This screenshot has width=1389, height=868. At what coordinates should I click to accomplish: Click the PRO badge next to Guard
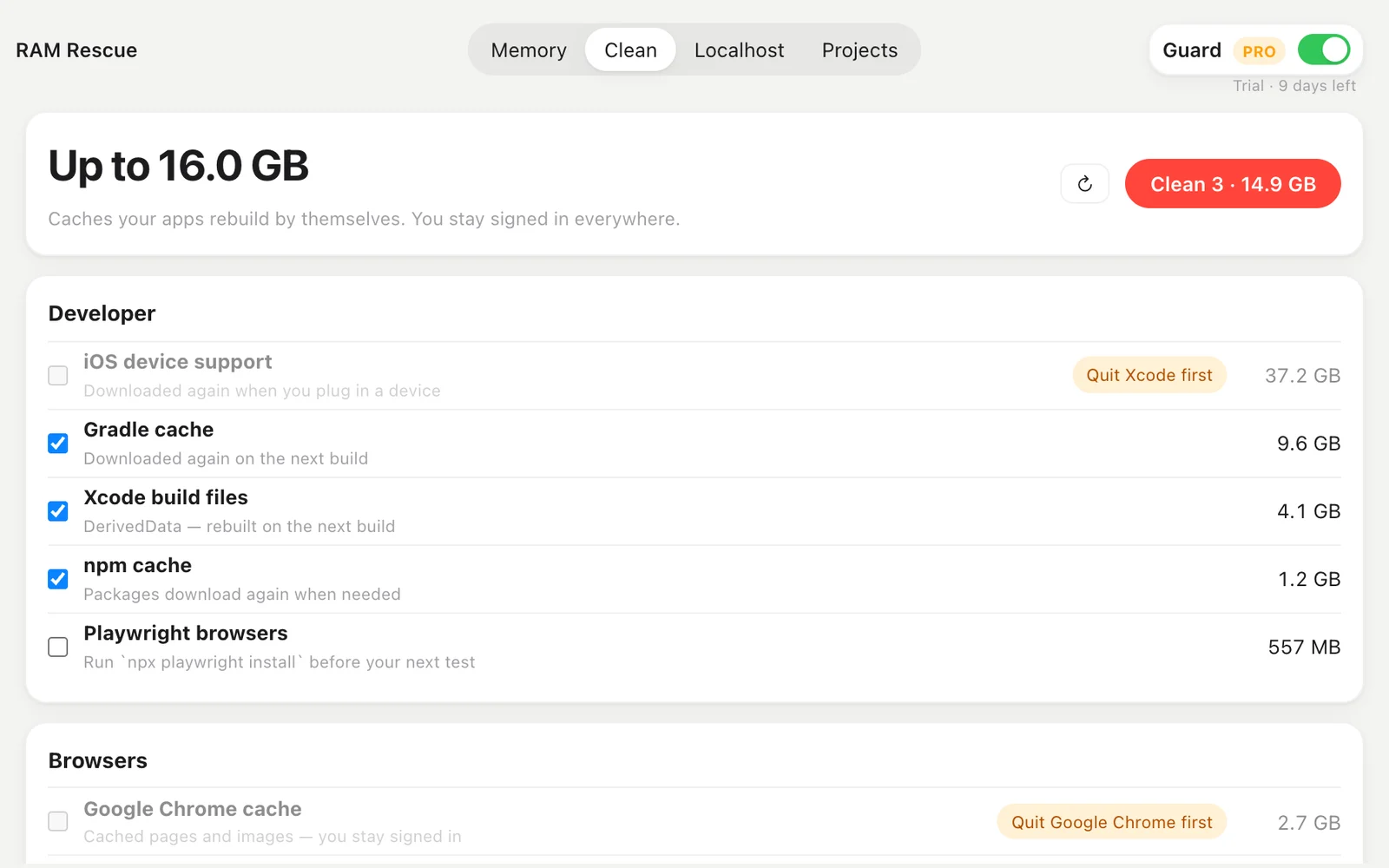(x=1259, y=51)
